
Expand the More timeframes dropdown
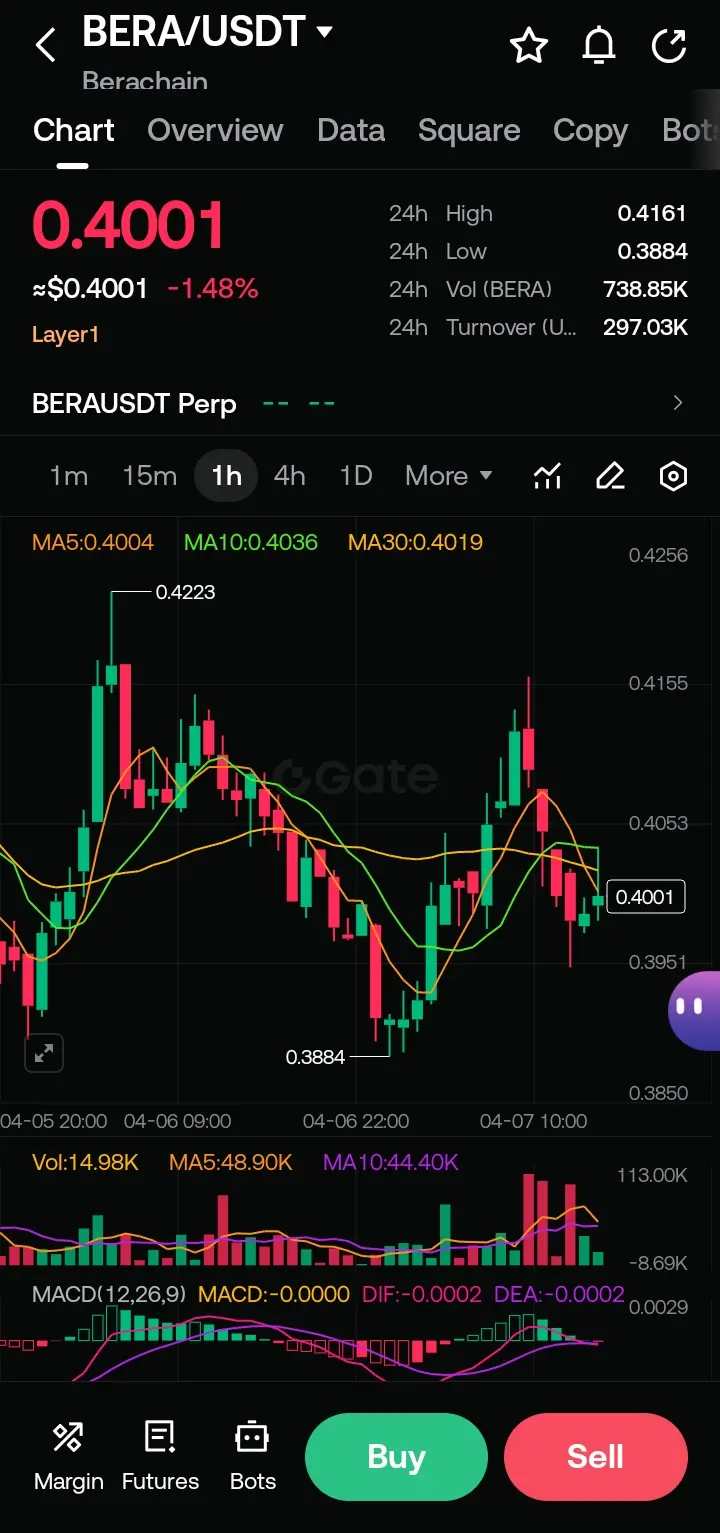coord(449,476)
